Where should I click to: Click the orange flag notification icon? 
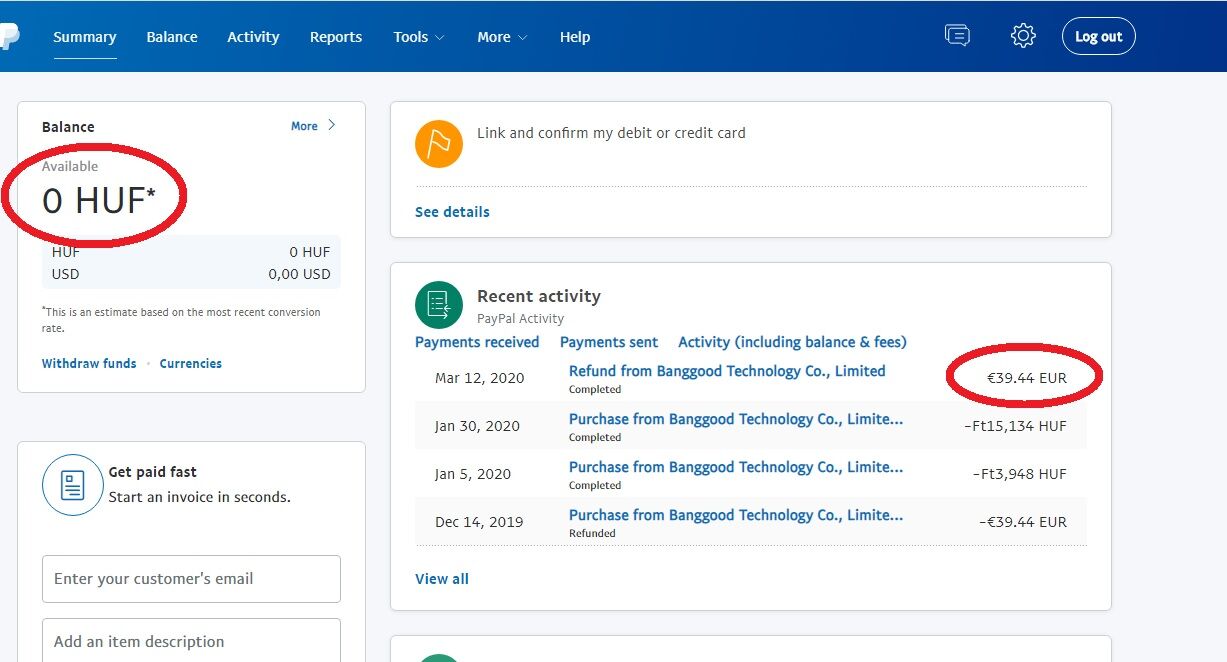pyautogui.click(x=439, y=144)
